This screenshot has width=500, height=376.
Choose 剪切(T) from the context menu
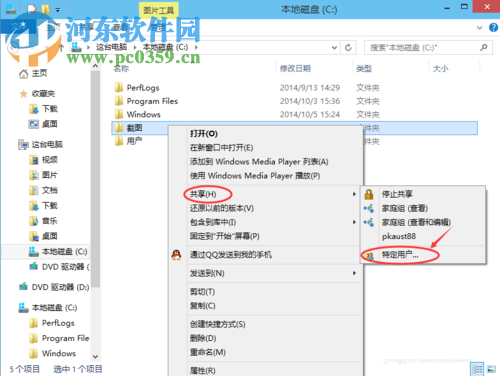202,292
